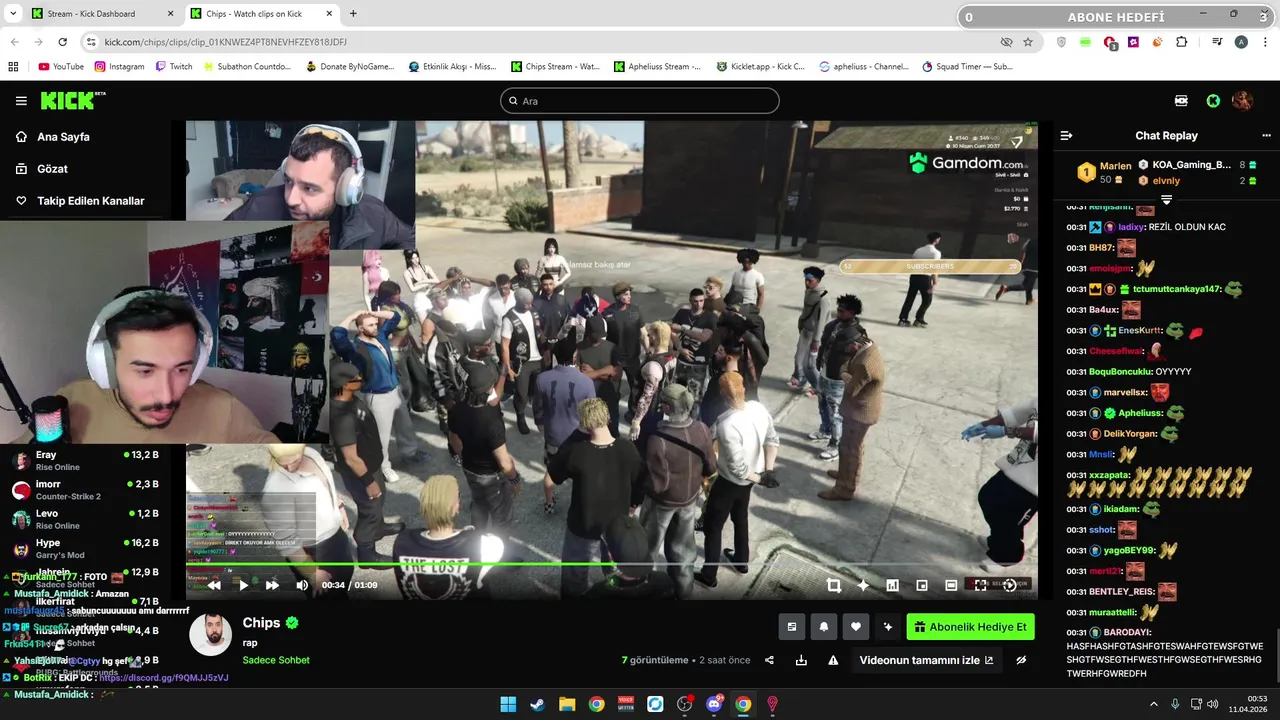Open Sadece Sohbet category link
Viewport: 1280px width, 720px height.
coord(276,660)
